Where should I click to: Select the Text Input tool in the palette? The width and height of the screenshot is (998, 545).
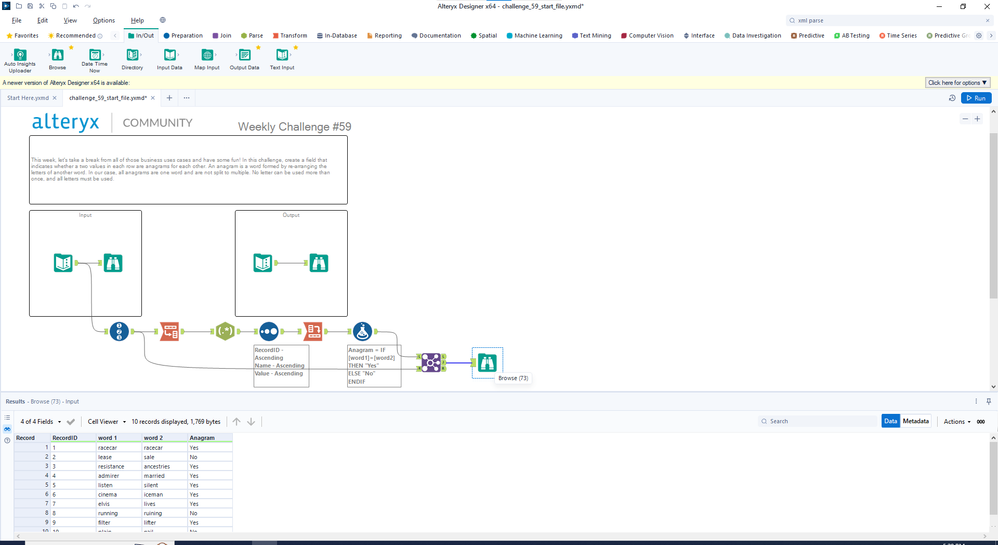tap(282, 59)
